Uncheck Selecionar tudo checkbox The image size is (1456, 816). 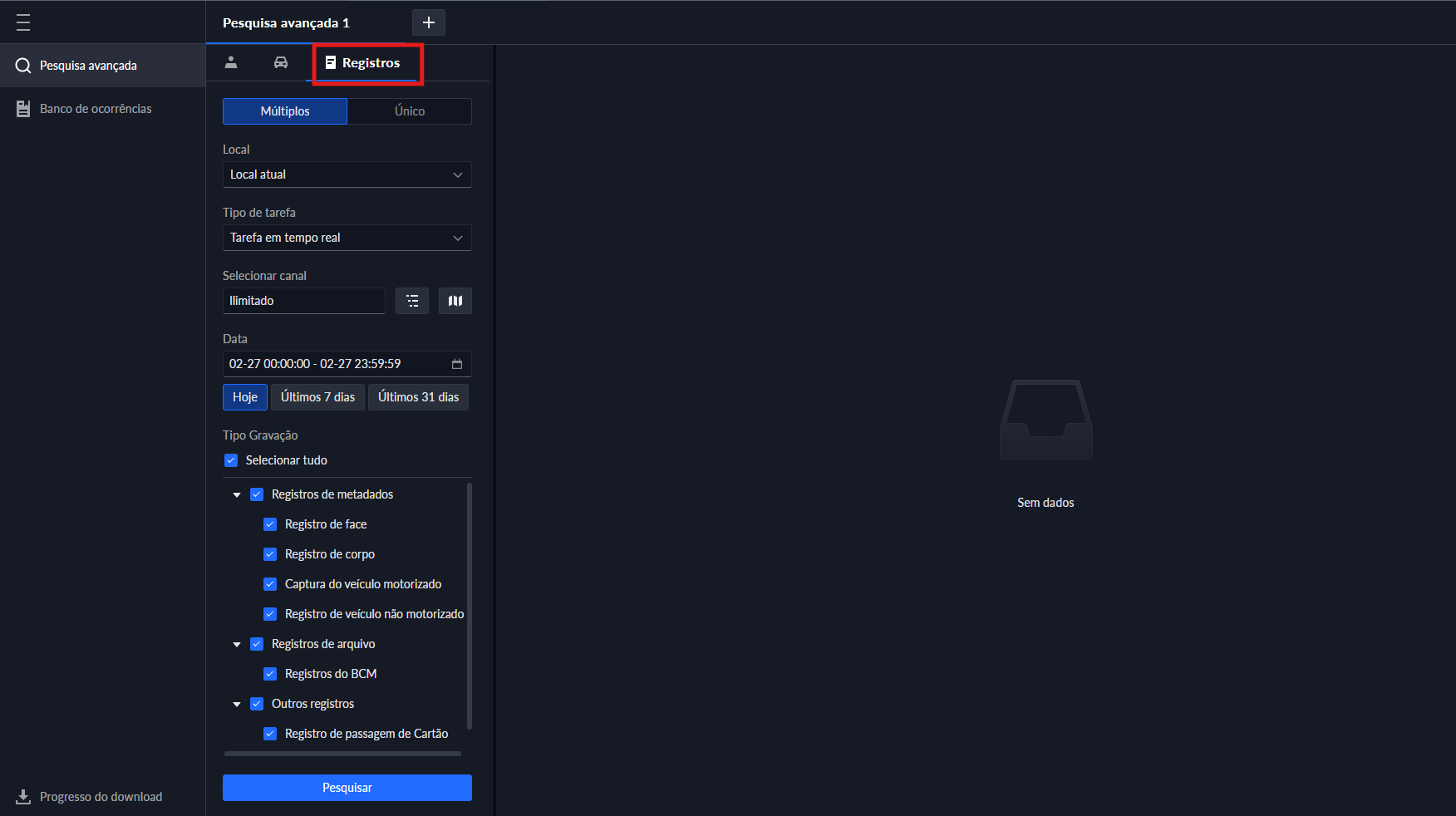[231, 460]
